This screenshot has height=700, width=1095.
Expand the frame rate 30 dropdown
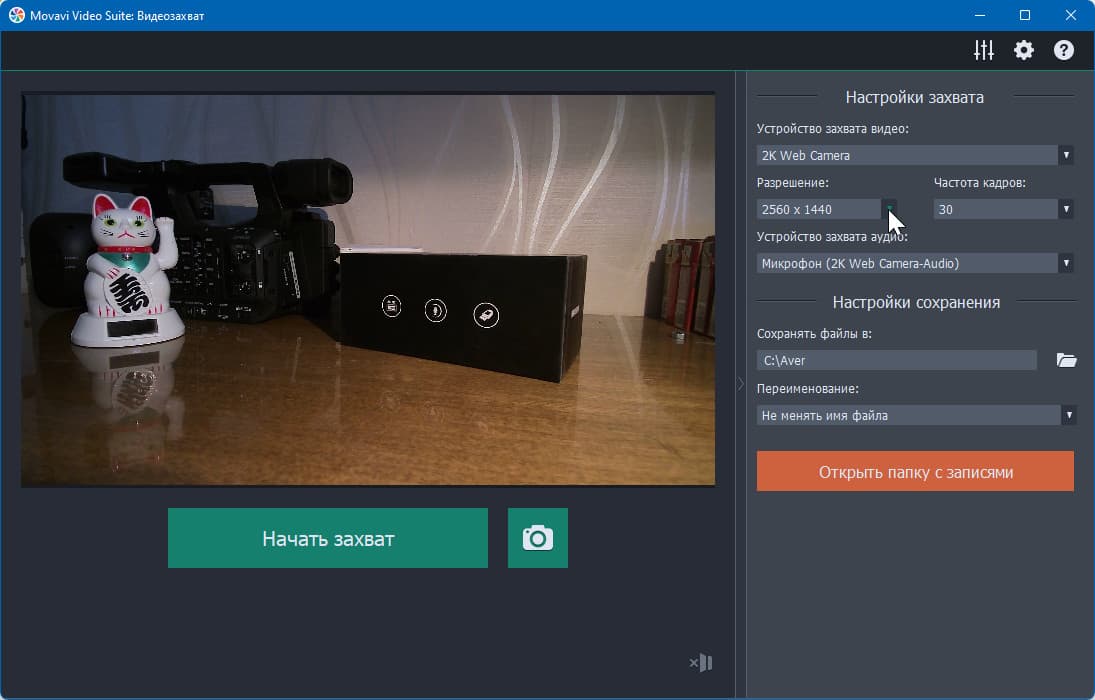(x=1004, y=209)
